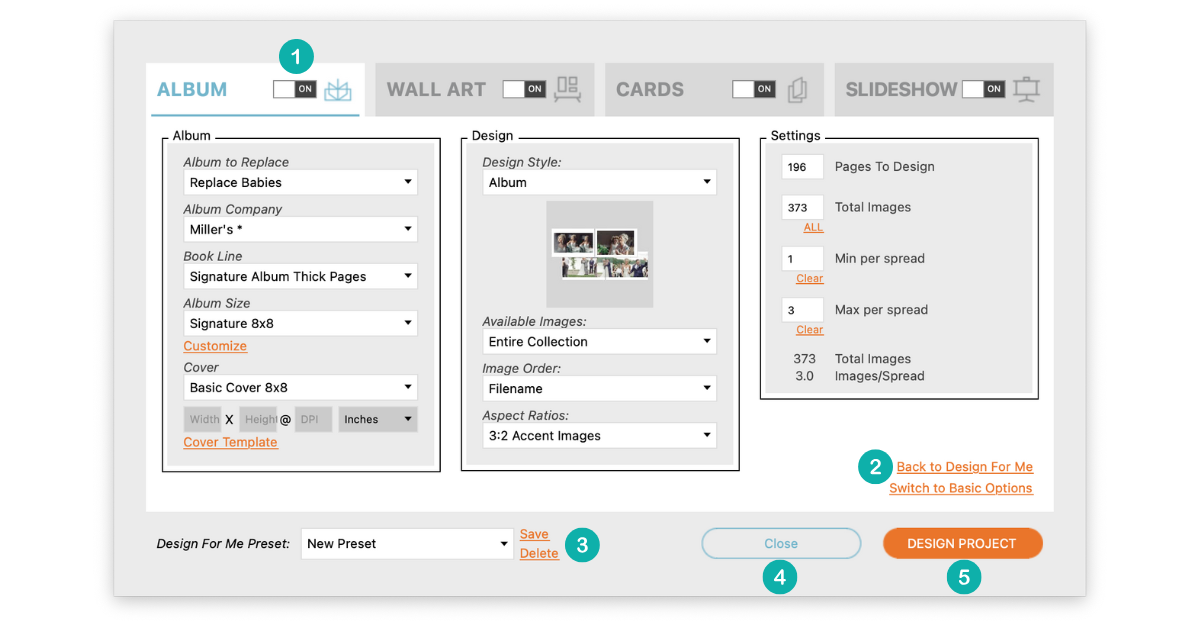Click the Min per spread field

pyautogui.click(x=803, y=258)
